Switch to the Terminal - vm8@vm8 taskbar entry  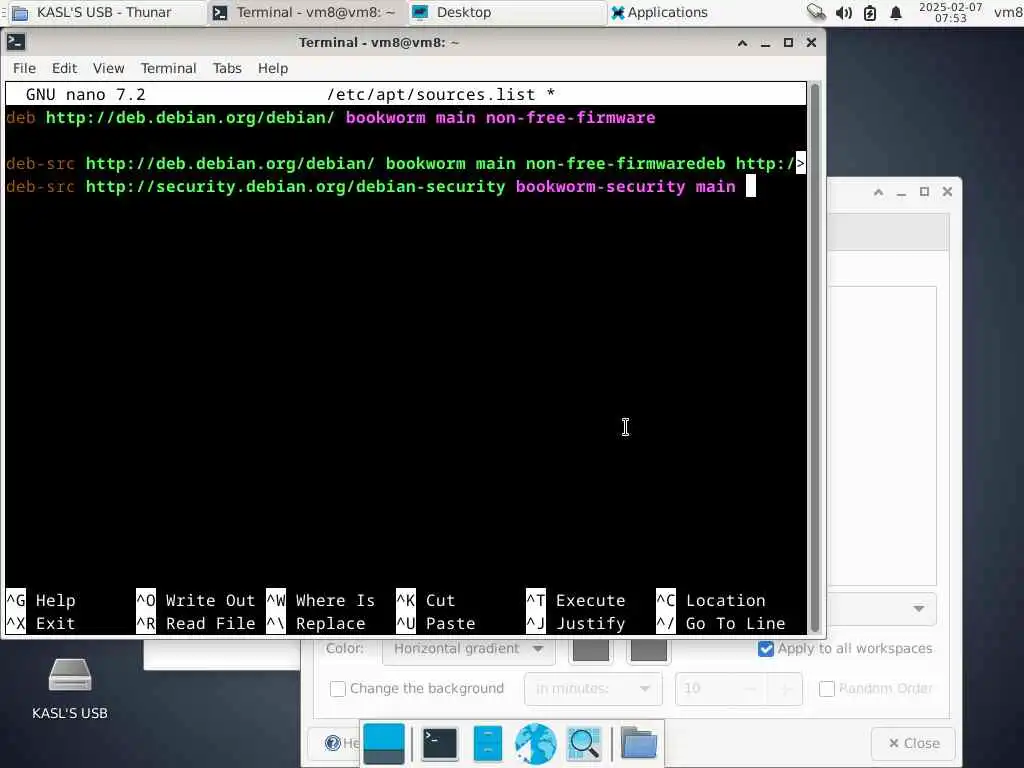pos(306,12)
